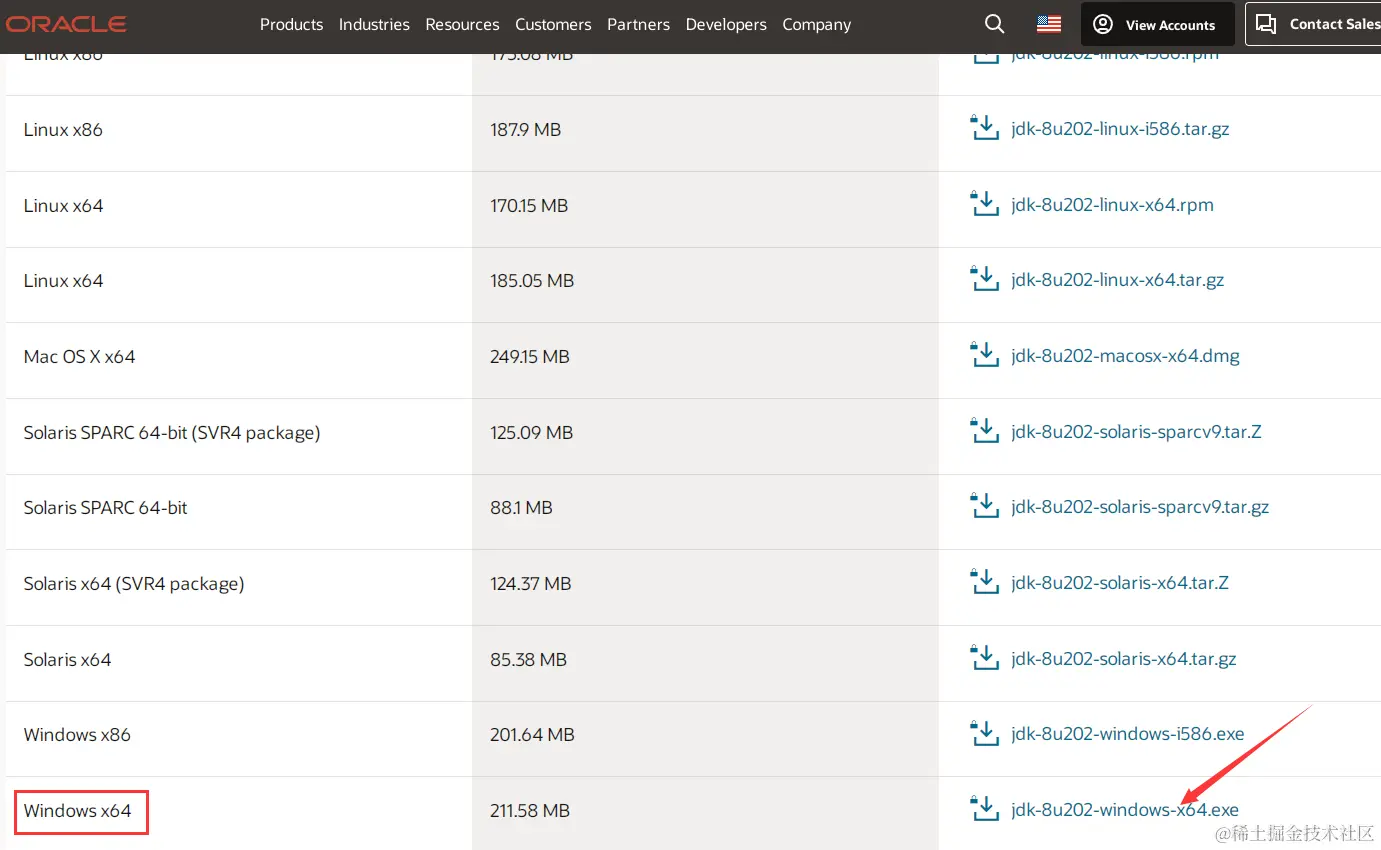
Task: Click download icon for jdk-8u202-linux-x64.tar.gz
Action: point(985,280)
